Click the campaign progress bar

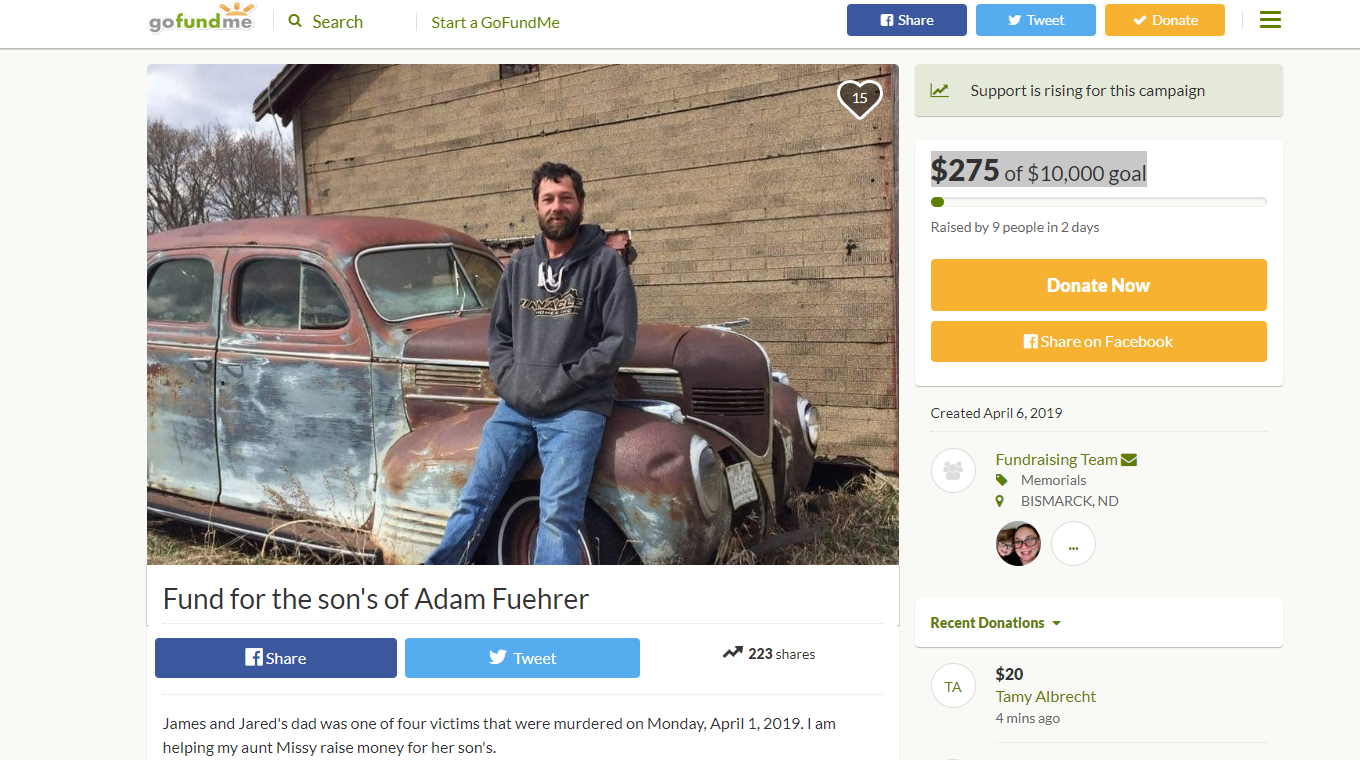(1098, 201)
